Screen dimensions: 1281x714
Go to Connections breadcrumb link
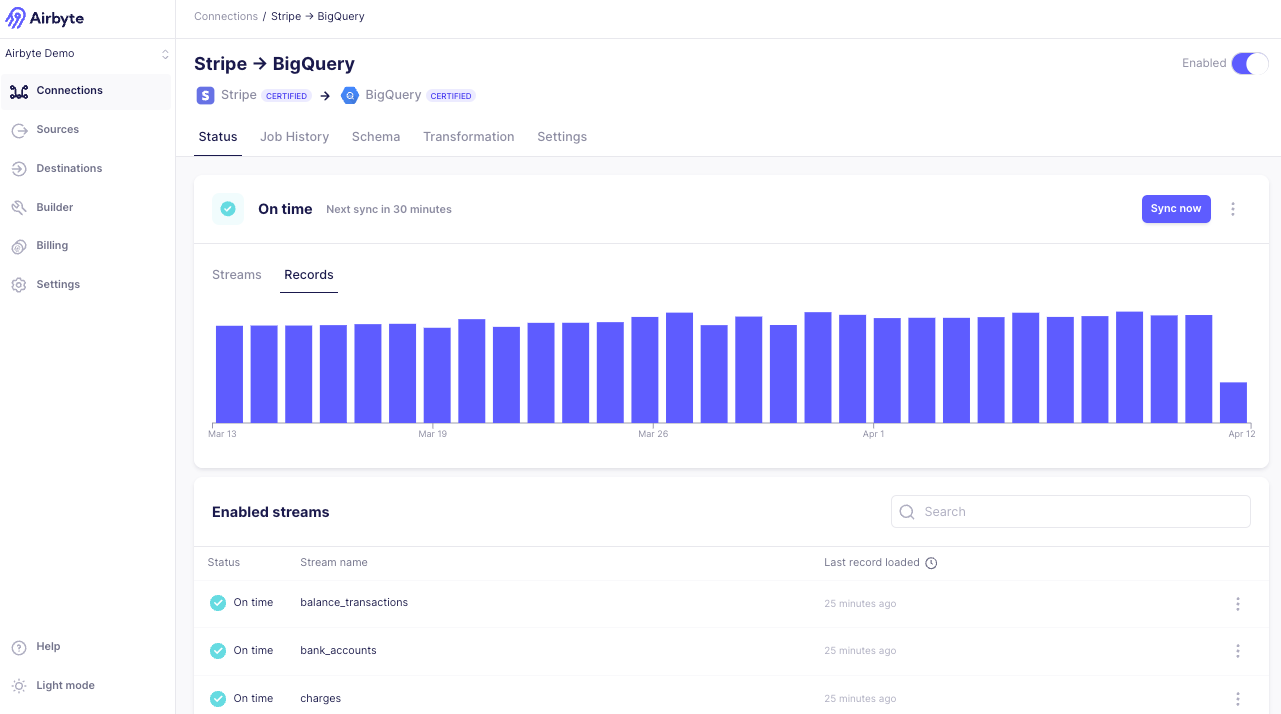226,17
